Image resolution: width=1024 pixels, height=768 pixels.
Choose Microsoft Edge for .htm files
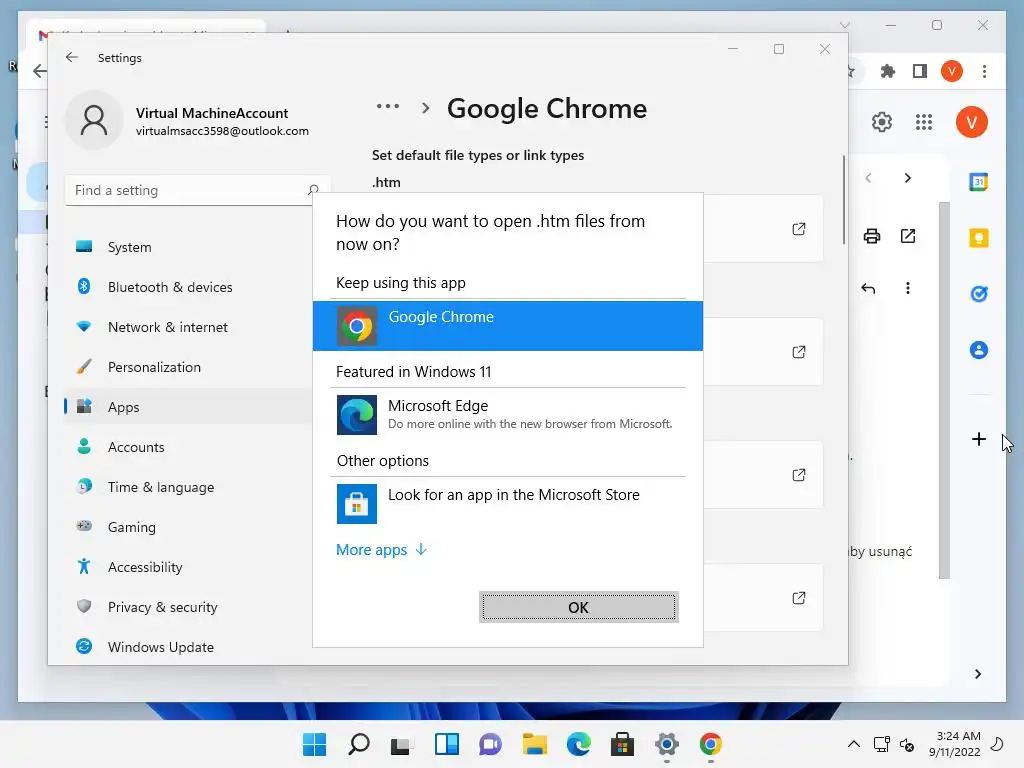pyautogui.click(x=507, y=415)
